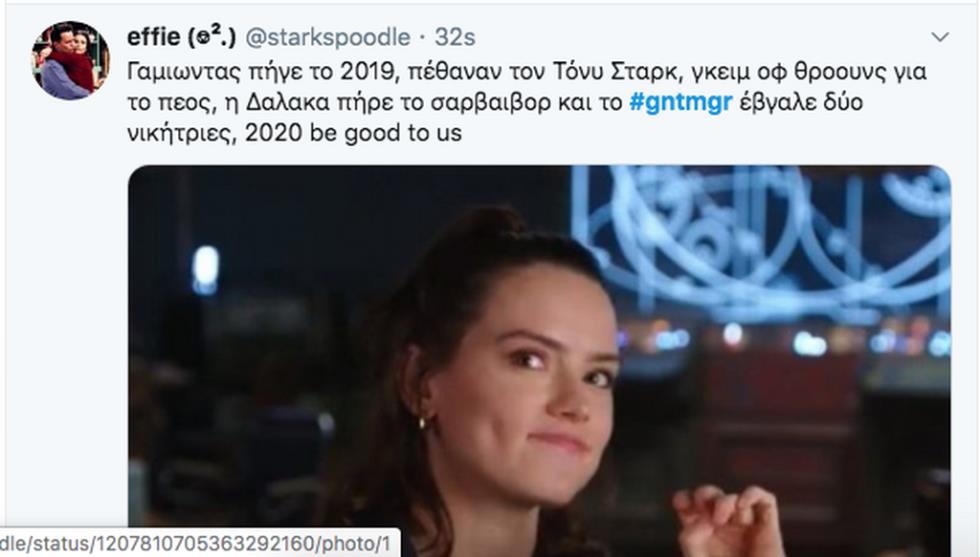The width and height of the screenshot is (980, 557).
Task: Open effie's profile avatar picture
Action: 71,61
